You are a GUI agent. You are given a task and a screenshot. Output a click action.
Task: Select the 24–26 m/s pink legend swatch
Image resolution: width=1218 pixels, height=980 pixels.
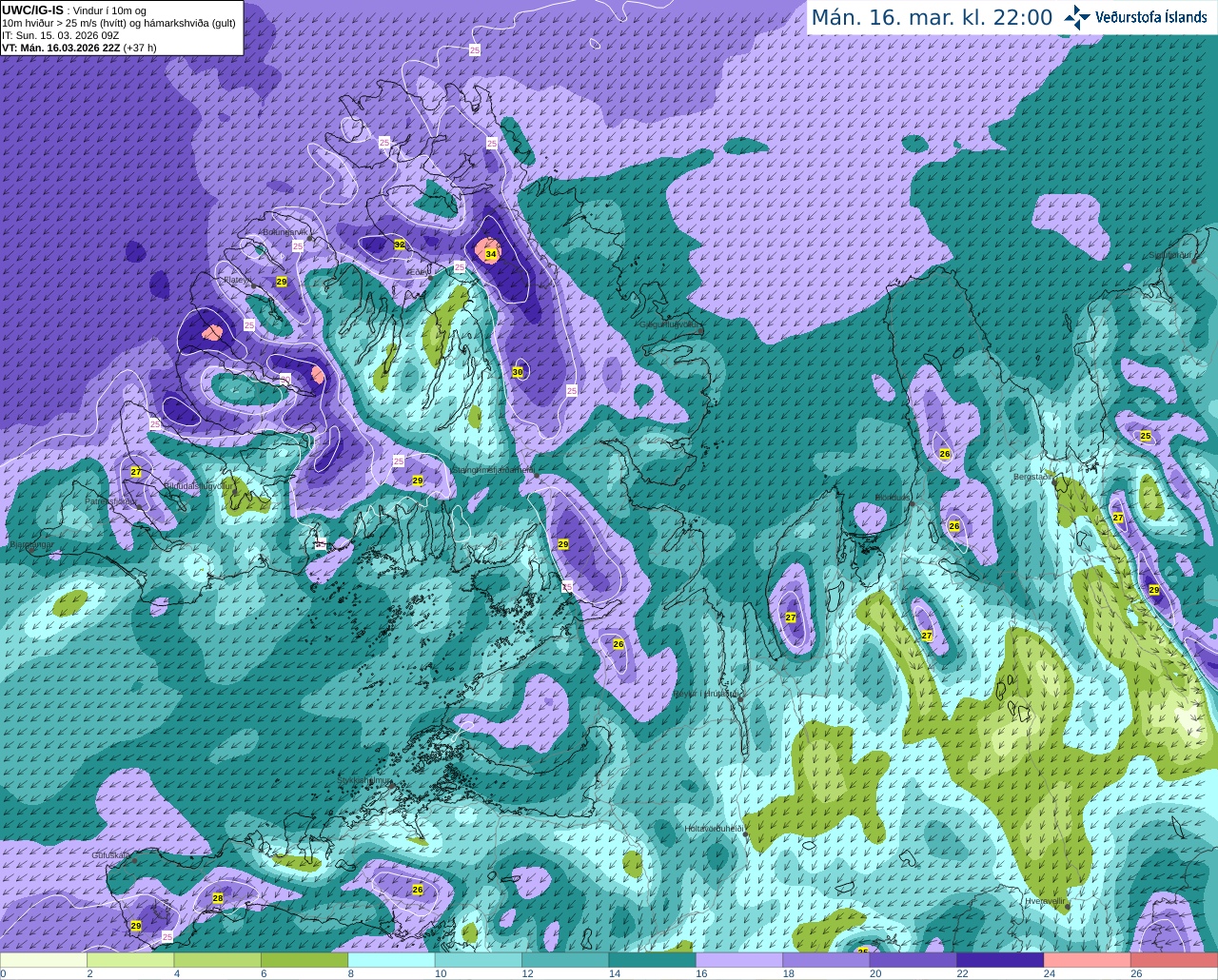click(x=1088, y=960)
